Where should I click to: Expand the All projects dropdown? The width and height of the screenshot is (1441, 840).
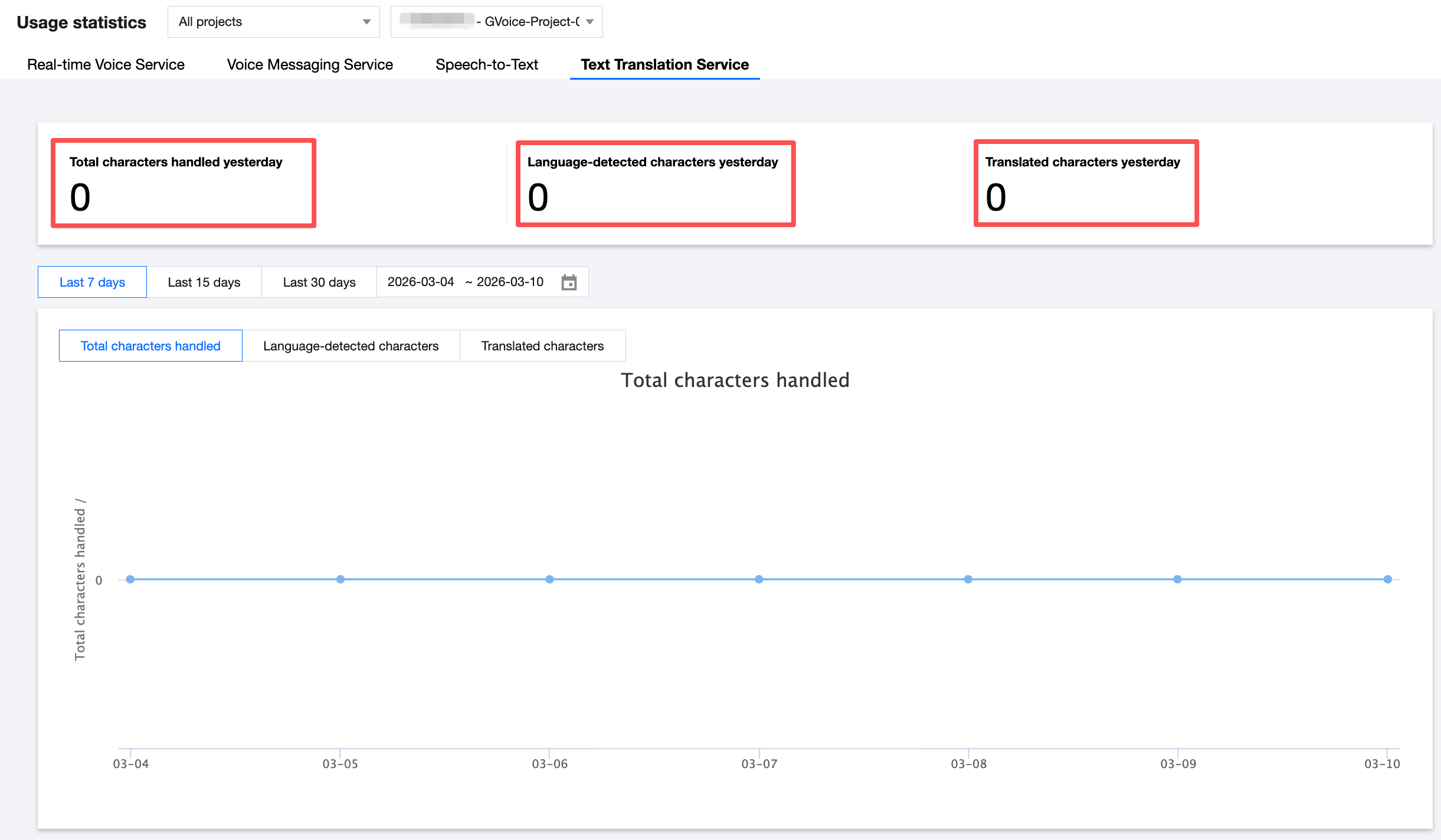(273, 22)
